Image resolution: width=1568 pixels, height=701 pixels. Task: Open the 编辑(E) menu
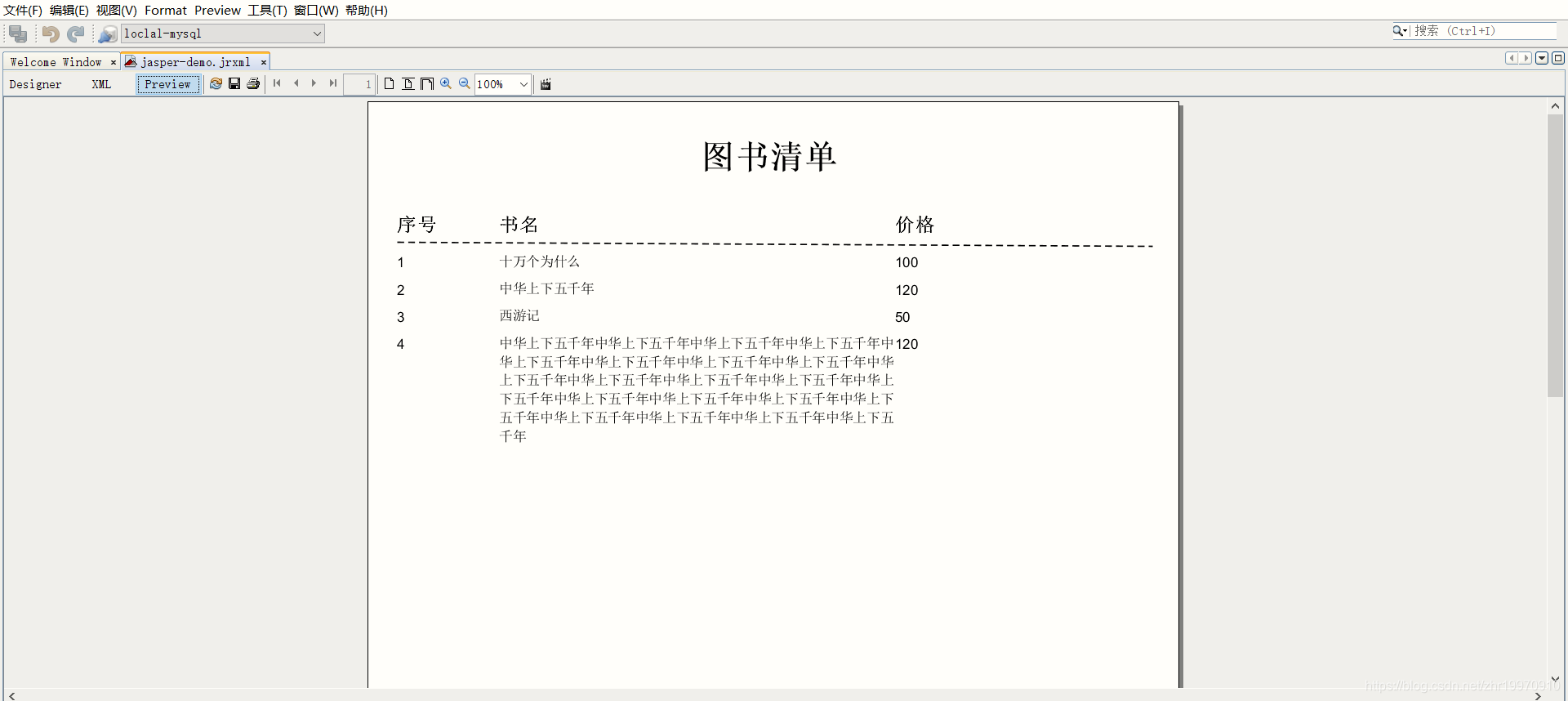[x=69, y=10]
